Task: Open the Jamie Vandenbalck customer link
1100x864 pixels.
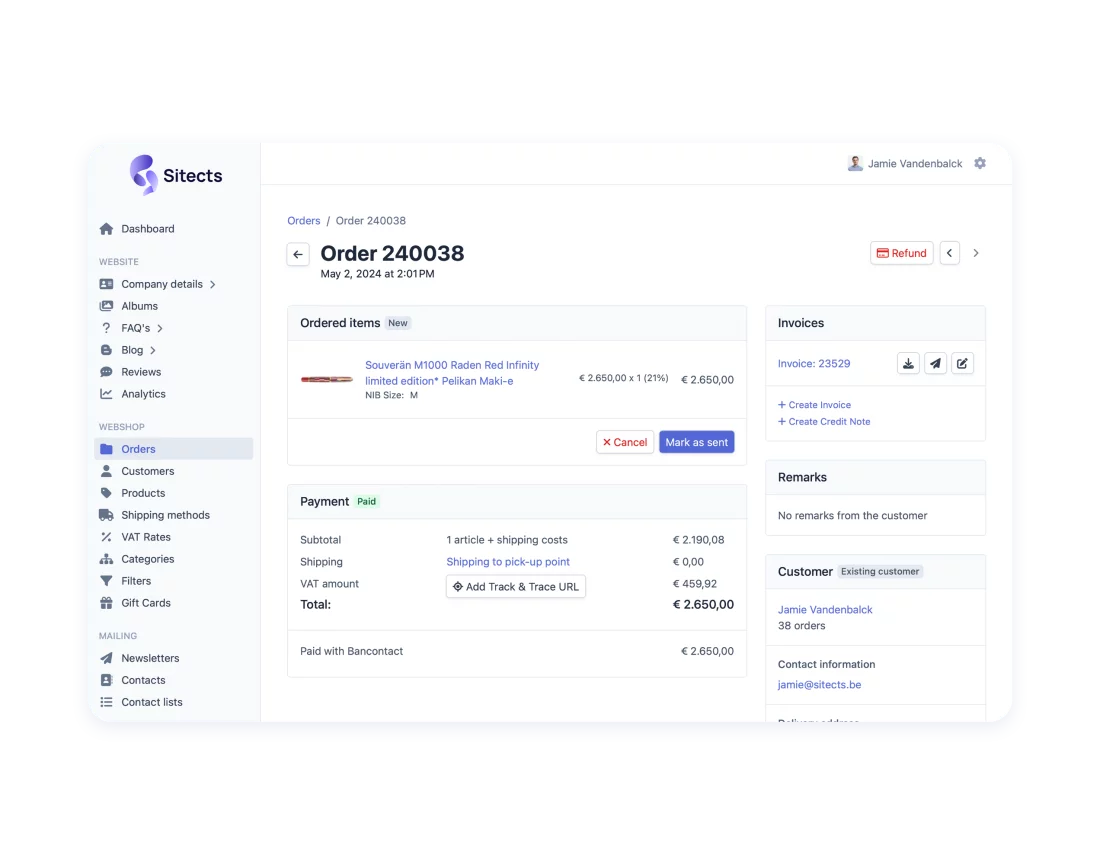Action: (825, 609)
